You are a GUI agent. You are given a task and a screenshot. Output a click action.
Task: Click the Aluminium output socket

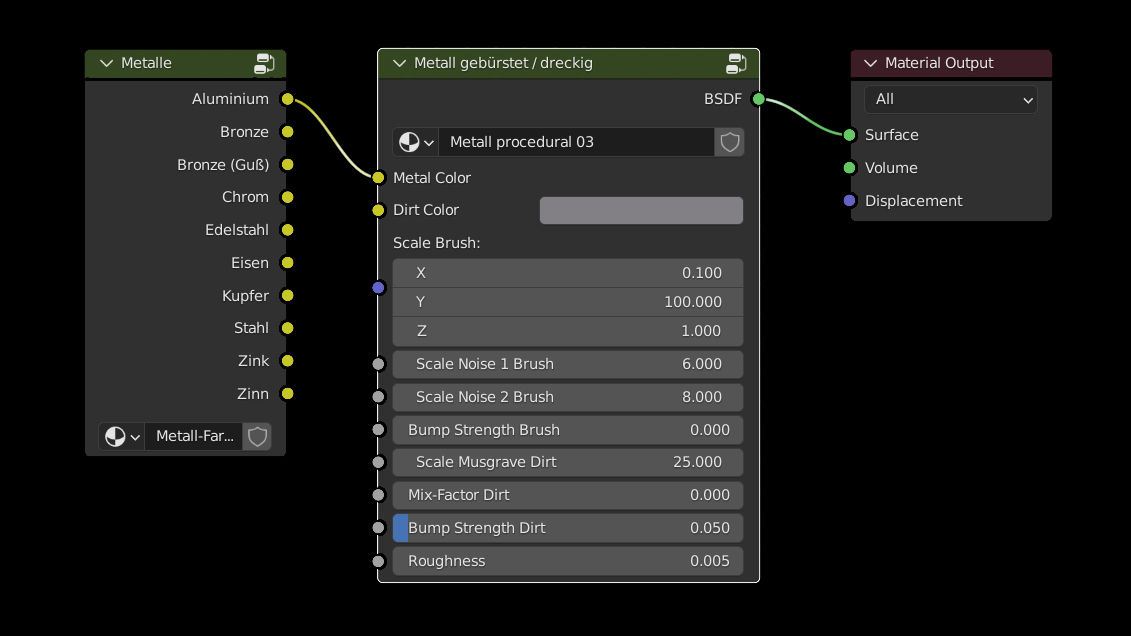click(x=288, y=99)
